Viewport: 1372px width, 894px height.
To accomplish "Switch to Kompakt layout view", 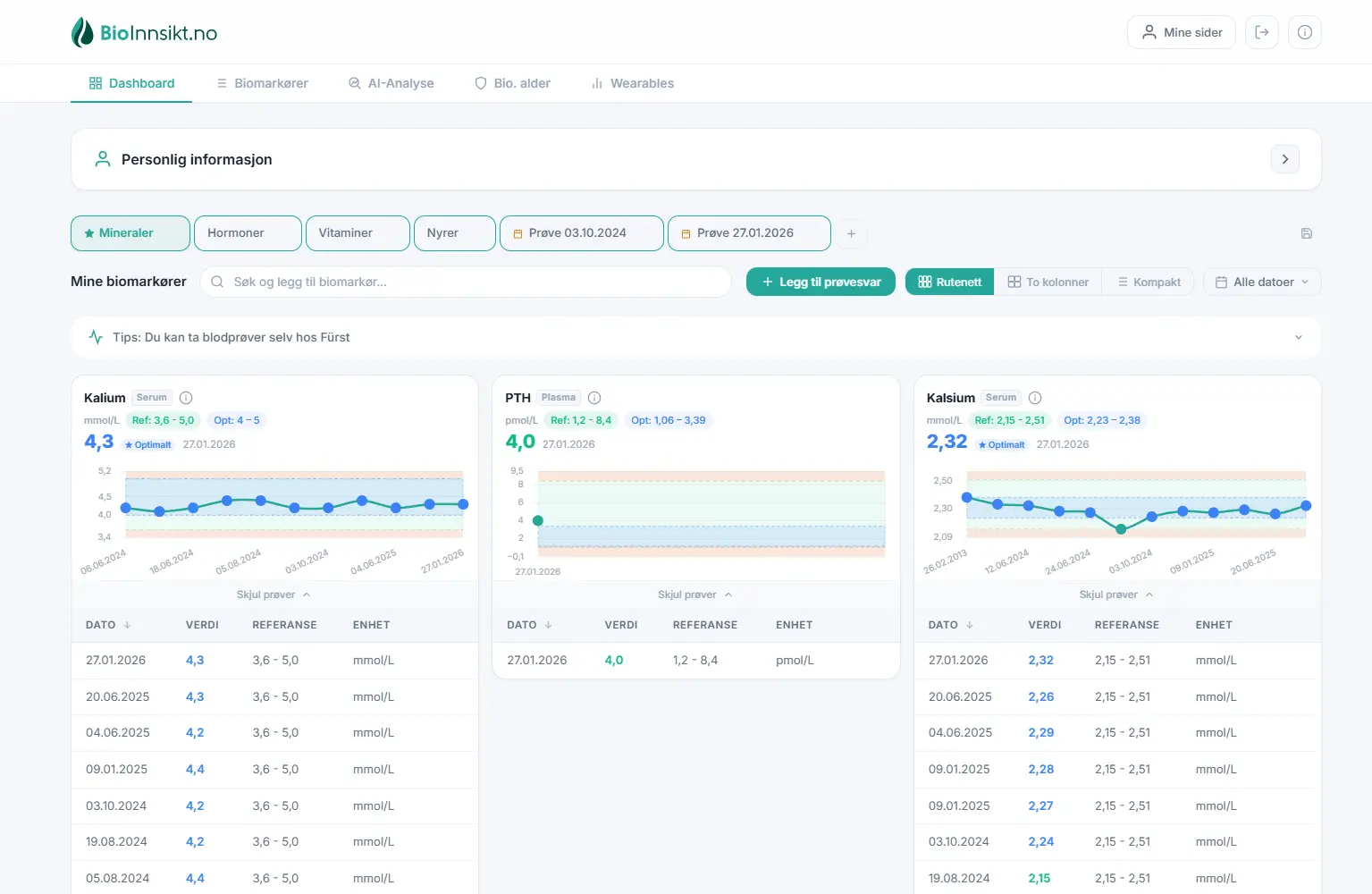I will click(x=1148, y=282).
